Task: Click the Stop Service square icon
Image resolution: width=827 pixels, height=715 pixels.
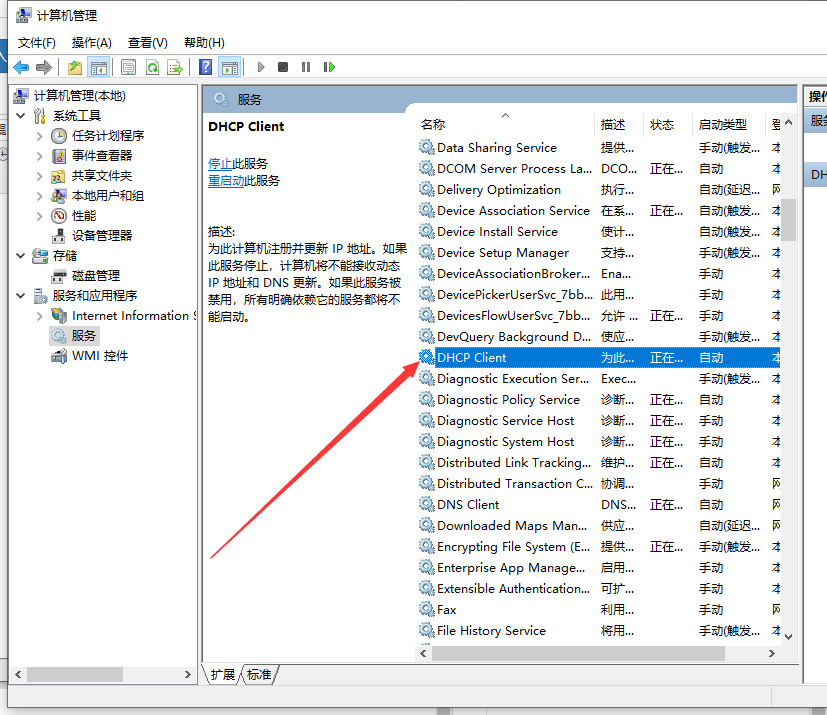Action: [283, 68]
